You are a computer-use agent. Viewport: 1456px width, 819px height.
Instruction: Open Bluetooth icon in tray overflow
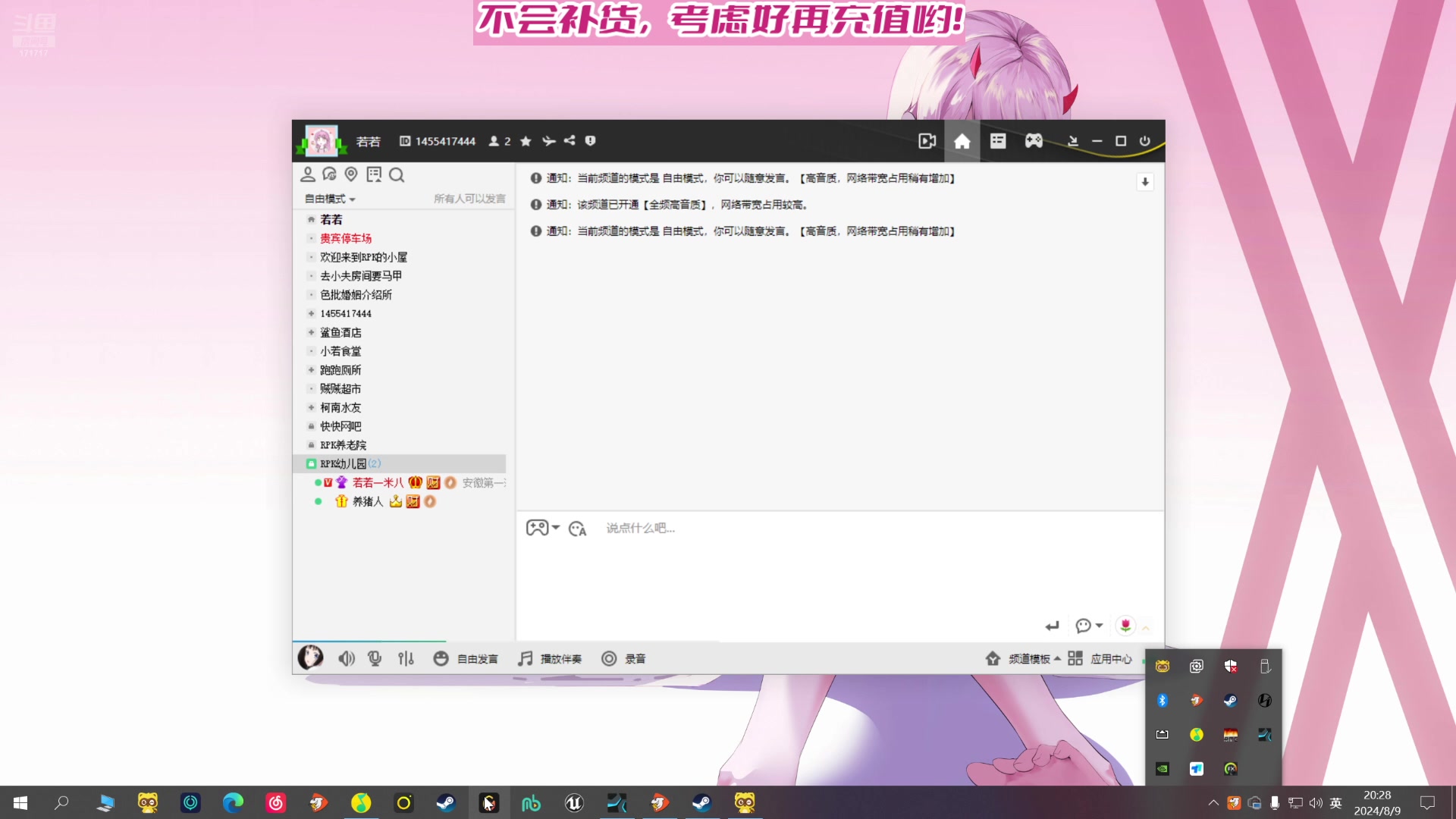pos(1162,700)
